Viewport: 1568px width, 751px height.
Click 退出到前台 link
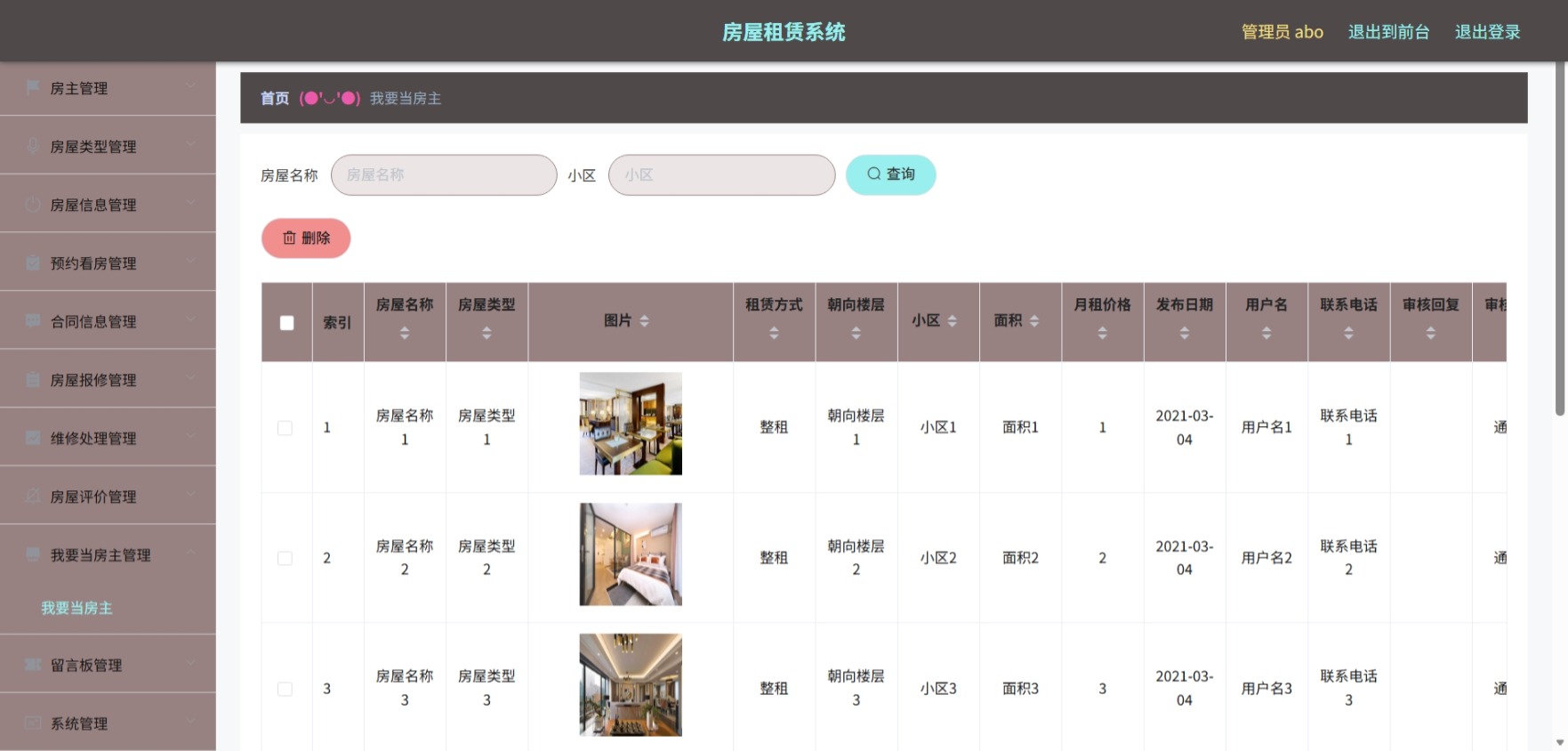[x=1388, y=32]
